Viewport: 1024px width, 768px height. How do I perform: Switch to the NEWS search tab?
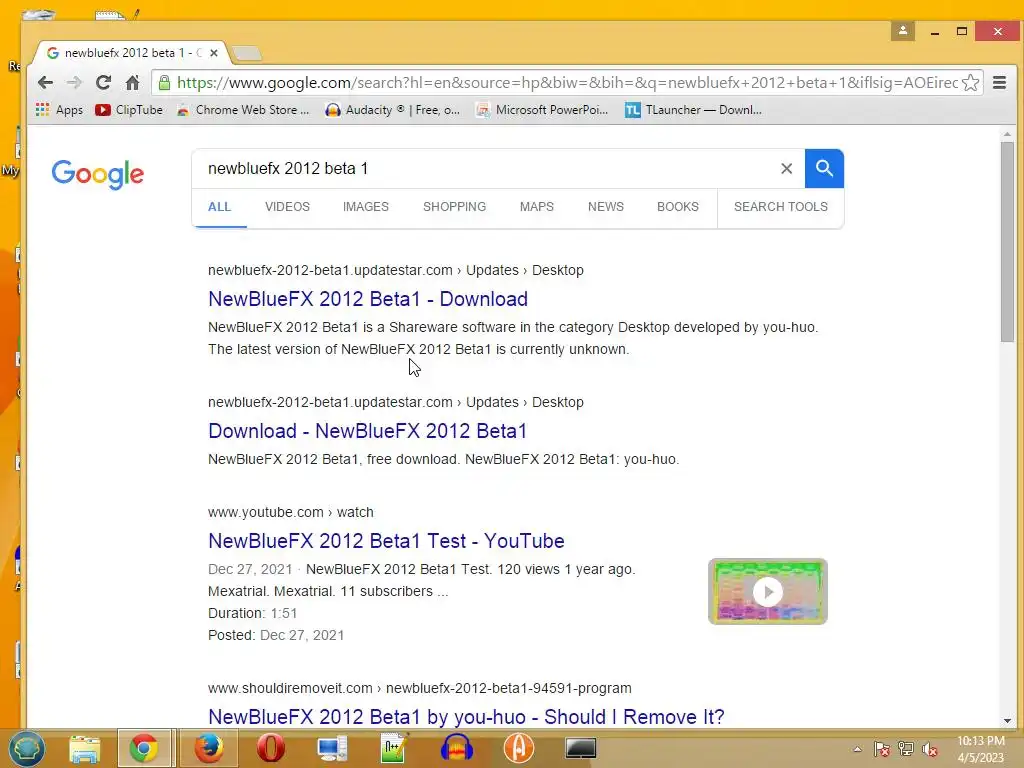(606, 207)
